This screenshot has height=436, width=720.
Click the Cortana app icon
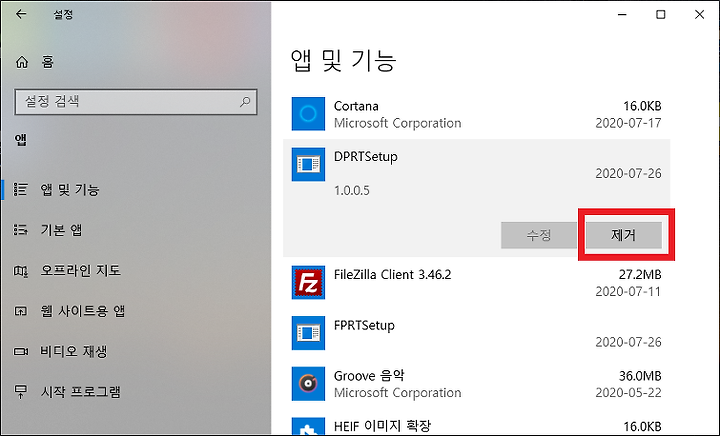coord(308,113)
